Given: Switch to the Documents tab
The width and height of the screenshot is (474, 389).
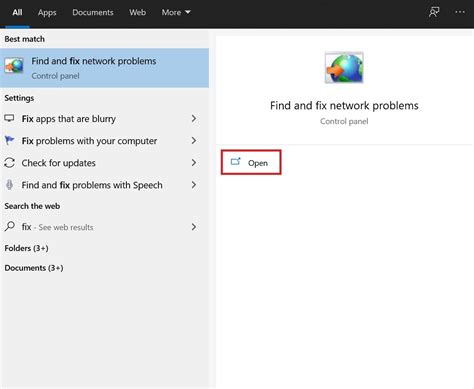Looking at the screenshot, I should point(93,12).
